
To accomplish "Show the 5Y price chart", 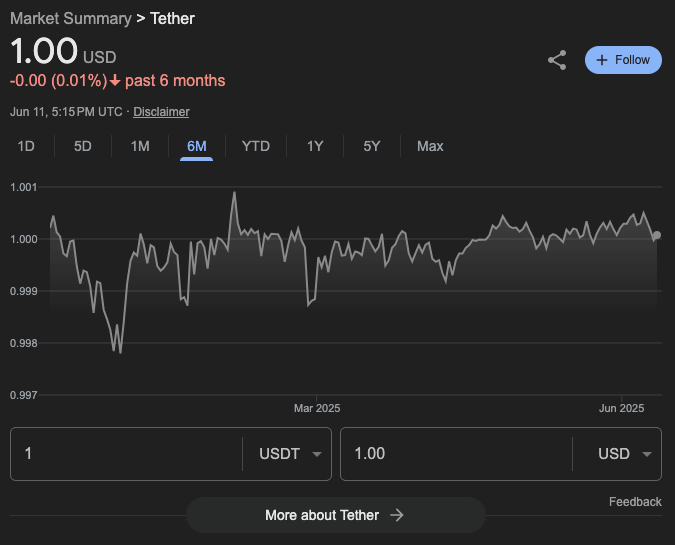I will tap(372, 146).
